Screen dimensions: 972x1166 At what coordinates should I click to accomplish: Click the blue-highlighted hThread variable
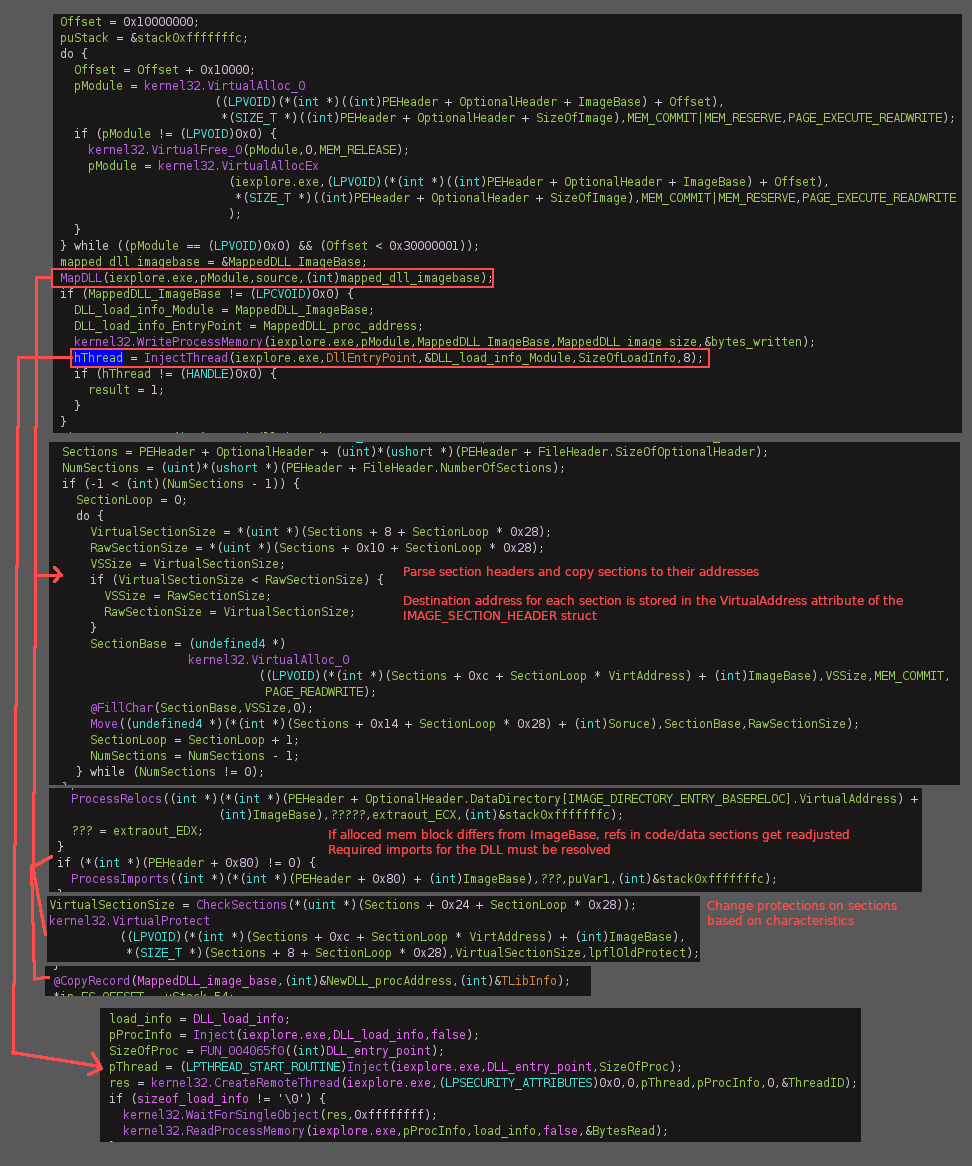97,358
